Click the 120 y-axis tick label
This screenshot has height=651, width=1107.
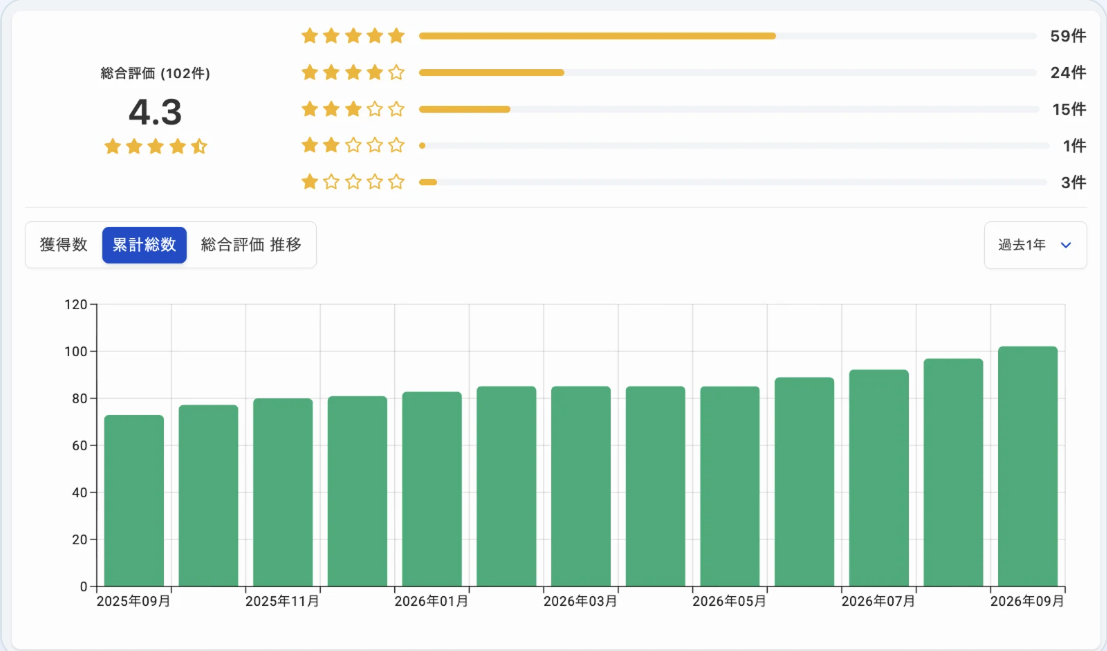click(76, 305)
